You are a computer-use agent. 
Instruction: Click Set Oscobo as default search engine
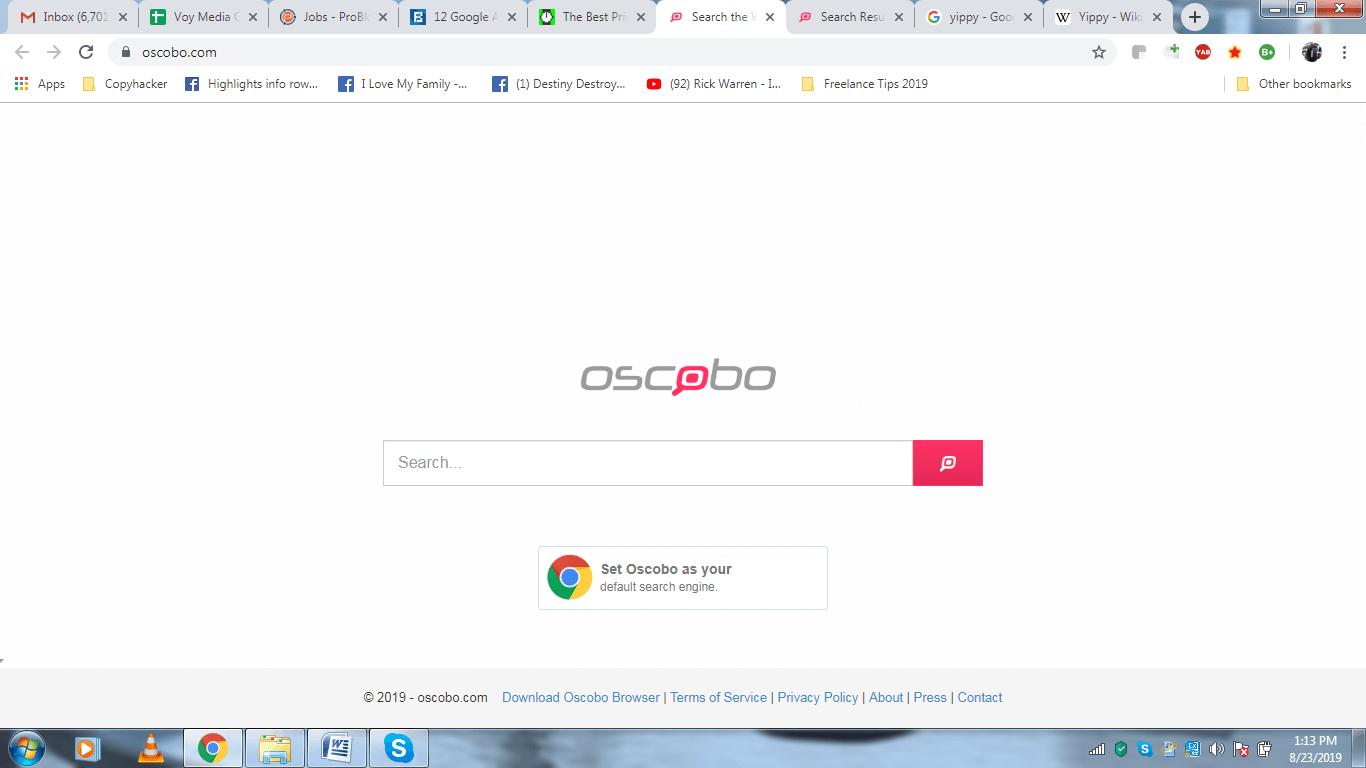[683, 578]
